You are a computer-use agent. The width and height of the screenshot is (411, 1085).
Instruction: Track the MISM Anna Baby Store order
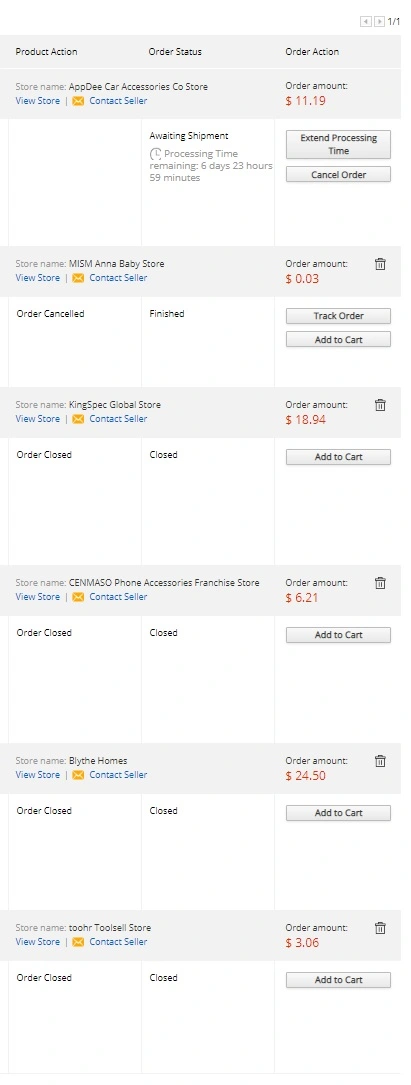338,316
